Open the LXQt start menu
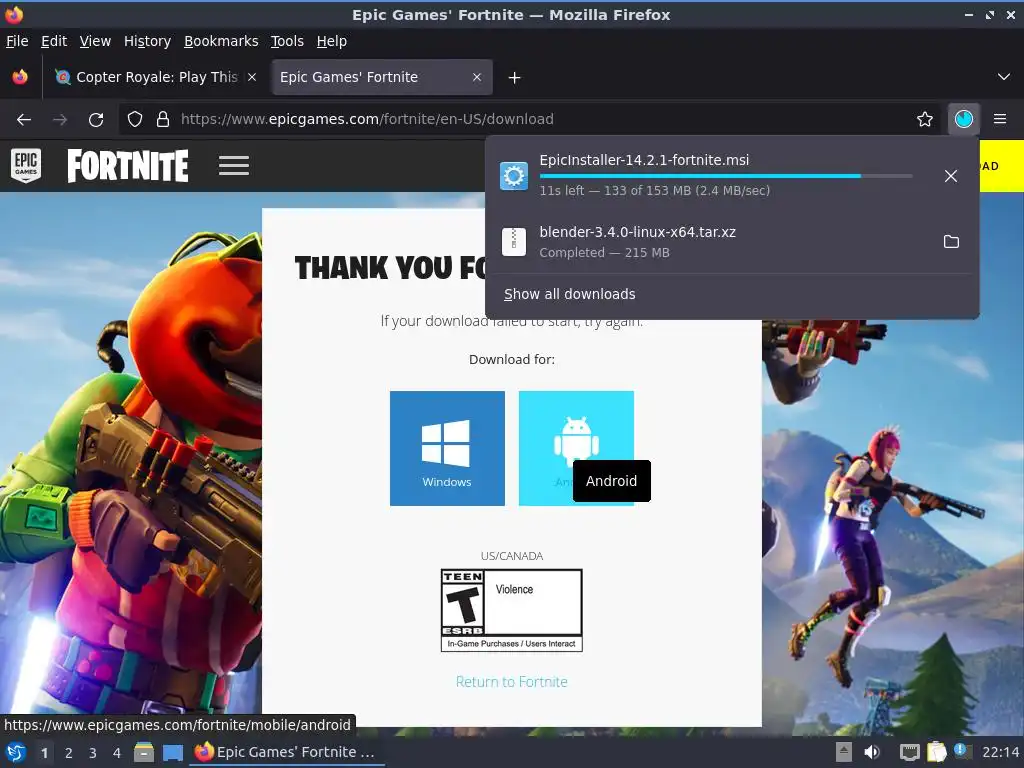This screenshot has height=768, width=1024. coord(16,752)
